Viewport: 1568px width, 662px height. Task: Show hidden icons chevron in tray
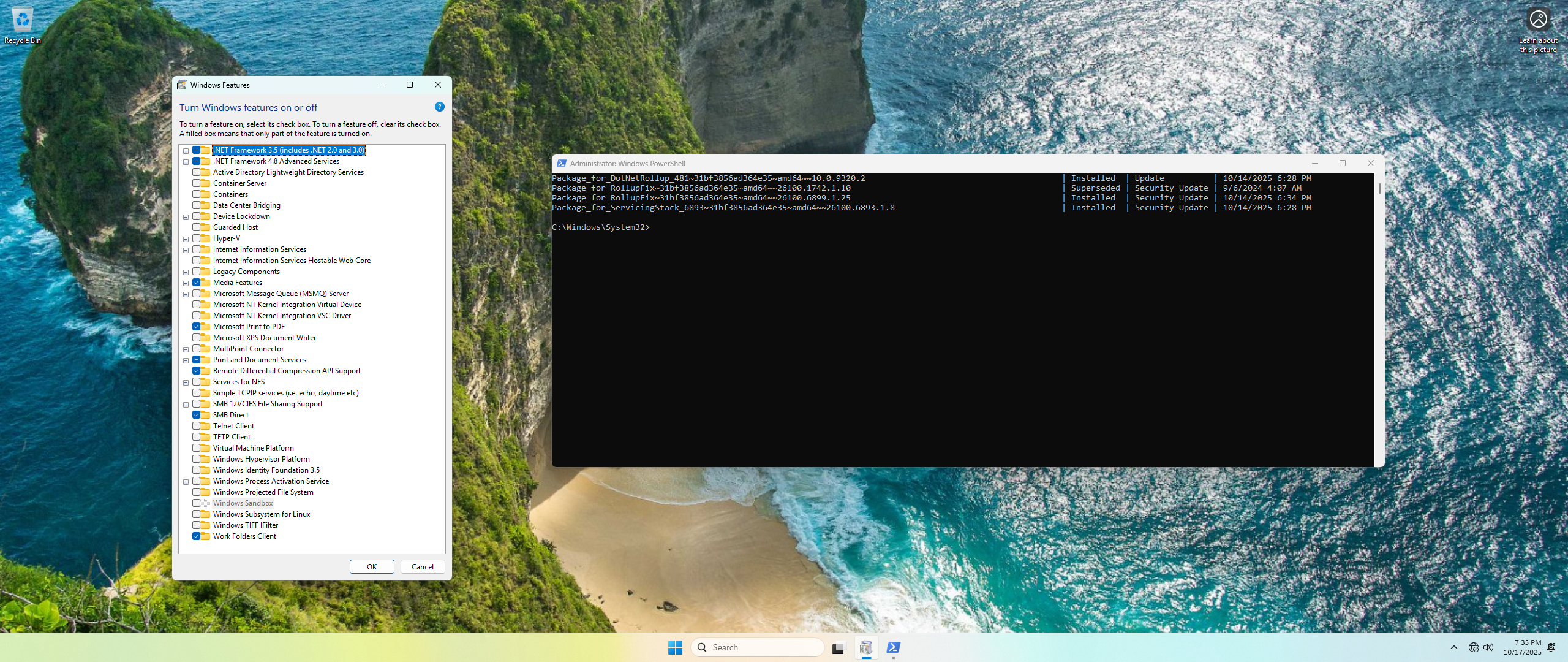coord(1454,647)
